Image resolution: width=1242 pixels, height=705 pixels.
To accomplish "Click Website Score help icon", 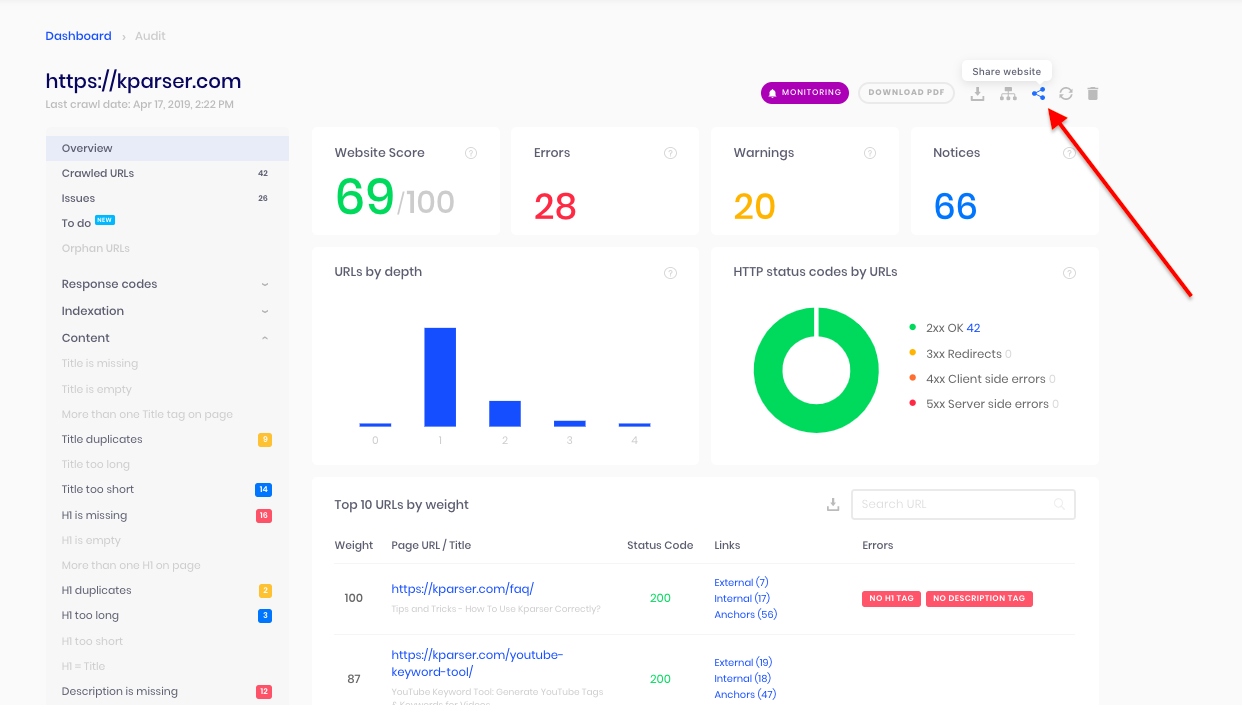I will tap(471, 153).
